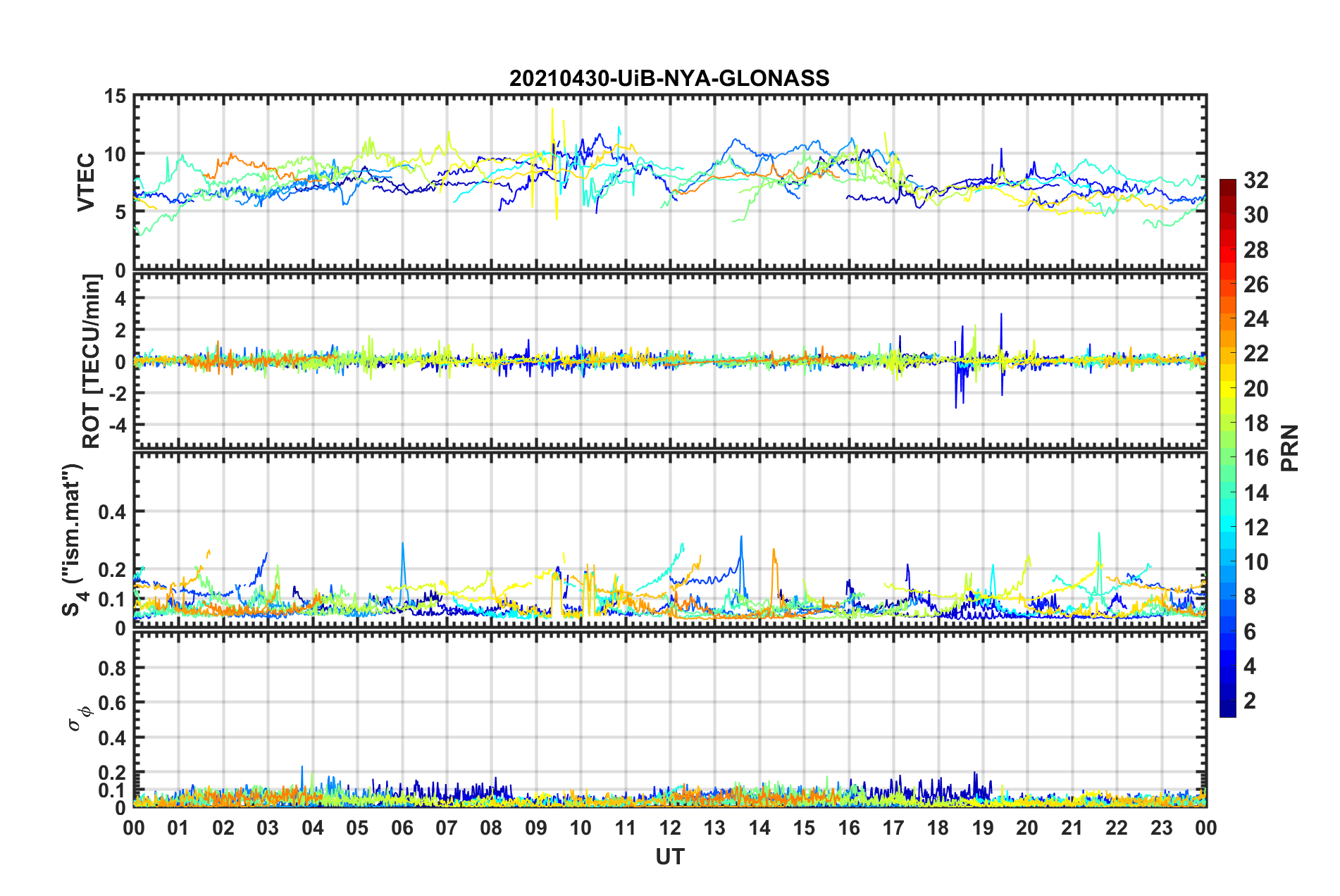The height and width of the screenshot is (896, 1340).
Task: Click the VTEC y-axis label
Action: pos(85,182)
